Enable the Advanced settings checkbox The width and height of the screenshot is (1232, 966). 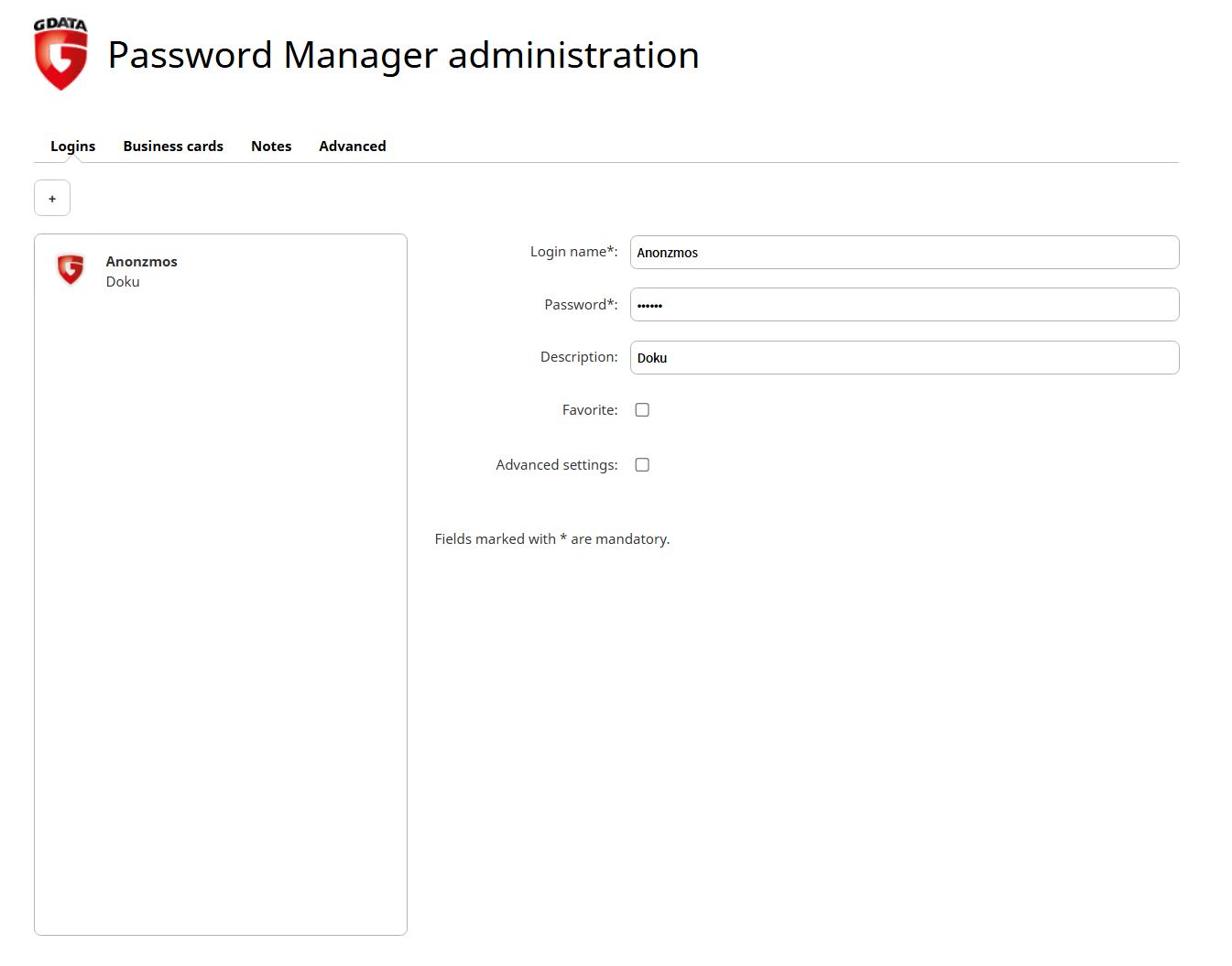[642, 465]
